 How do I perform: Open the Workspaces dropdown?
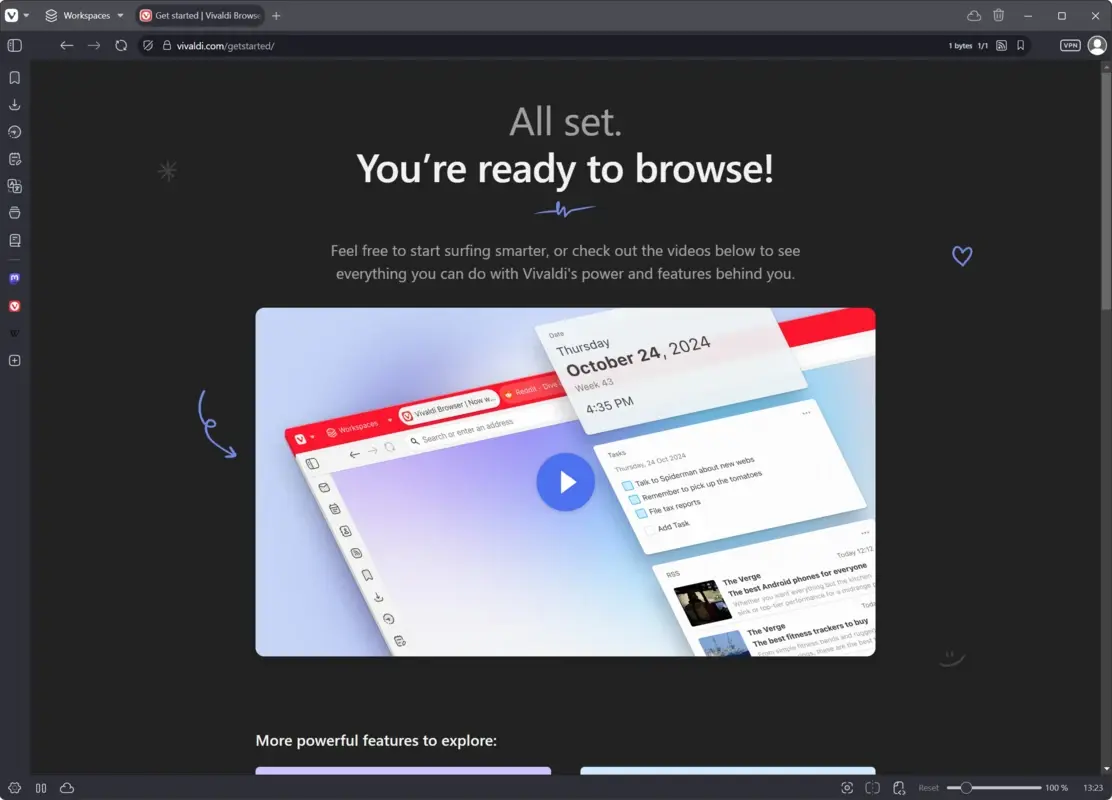[83, 15]
